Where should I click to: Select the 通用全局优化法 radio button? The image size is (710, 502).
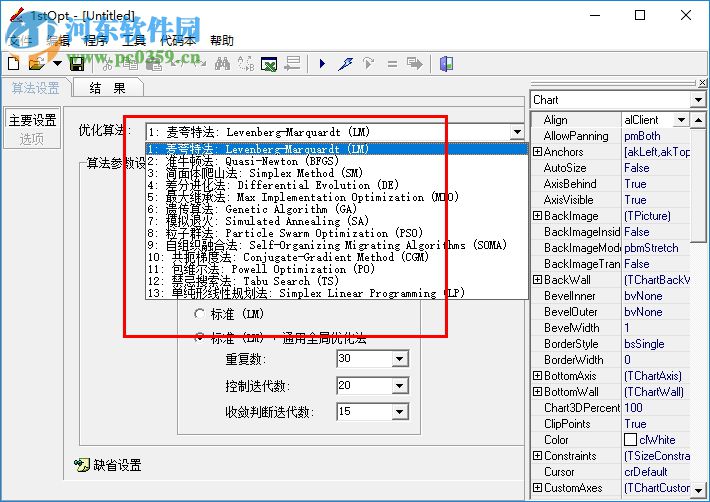click(199, 338)
